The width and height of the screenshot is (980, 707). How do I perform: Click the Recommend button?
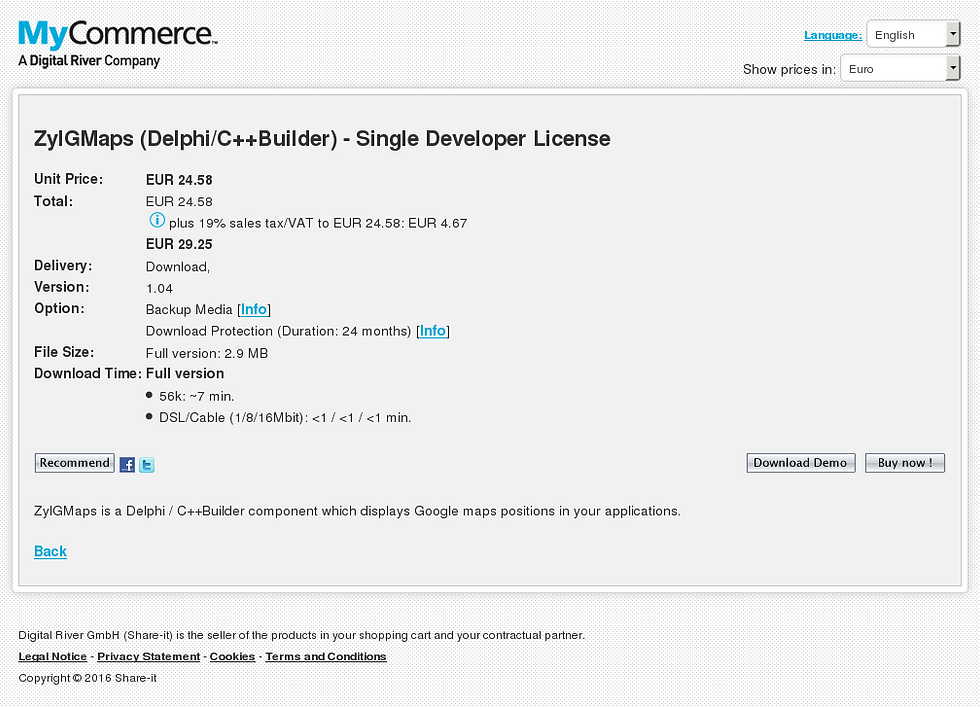tap(74, 463)
